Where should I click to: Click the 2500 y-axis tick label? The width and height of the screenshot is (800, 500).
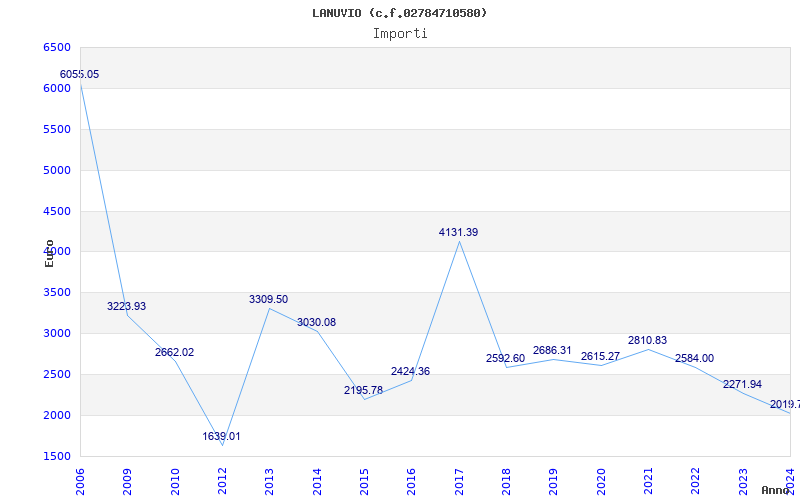57,374
